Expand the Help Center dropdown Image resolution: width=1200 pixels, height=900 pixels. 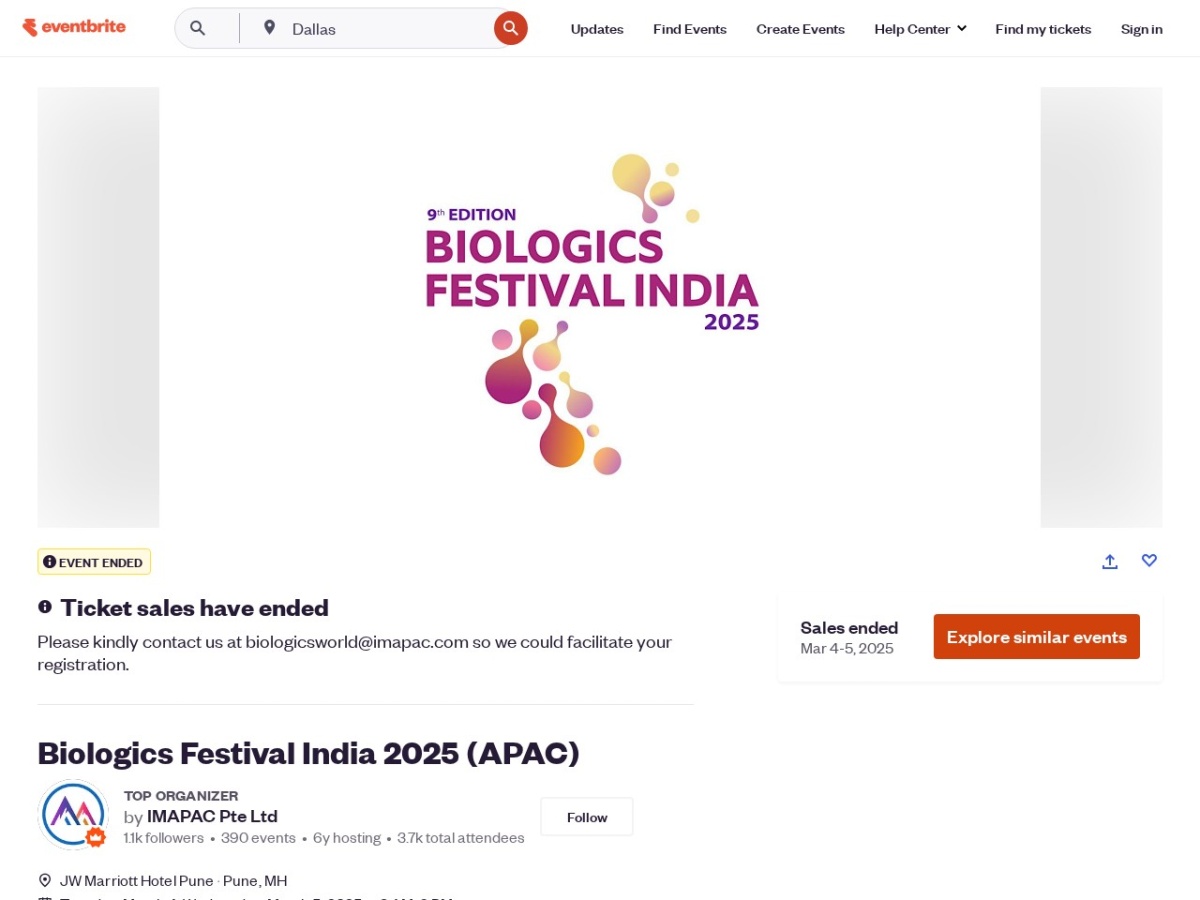[x=920, y=29]
